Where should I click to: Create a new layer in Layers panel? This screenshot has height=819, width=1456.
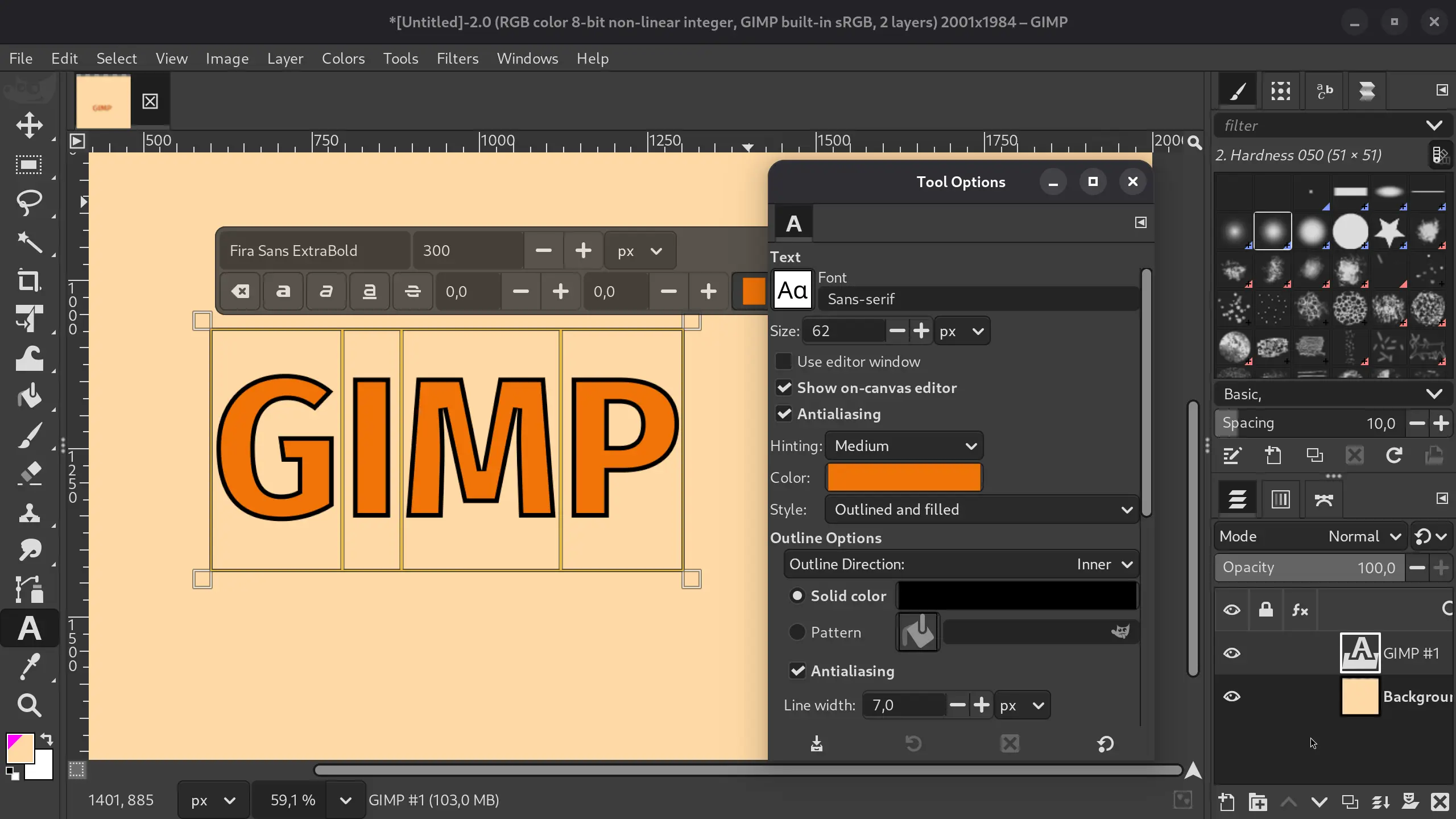pos(1227,802)
